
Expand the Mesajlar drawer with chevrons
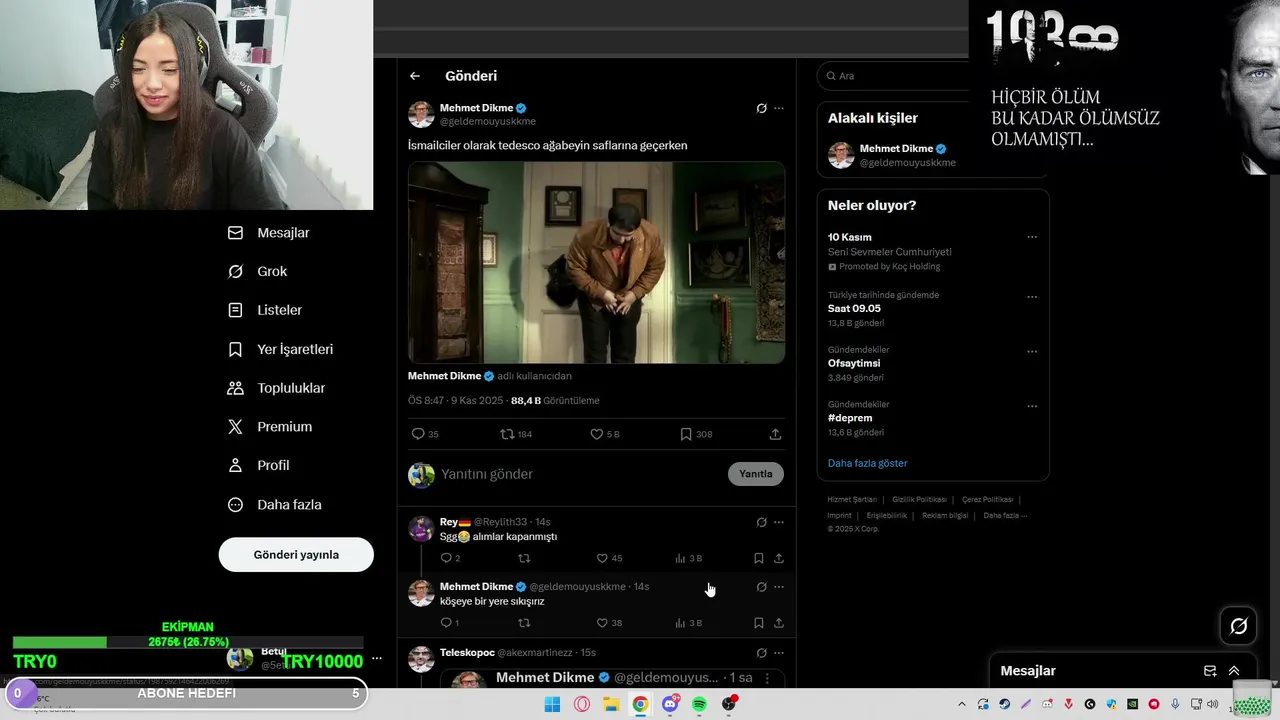(1234, 671)
